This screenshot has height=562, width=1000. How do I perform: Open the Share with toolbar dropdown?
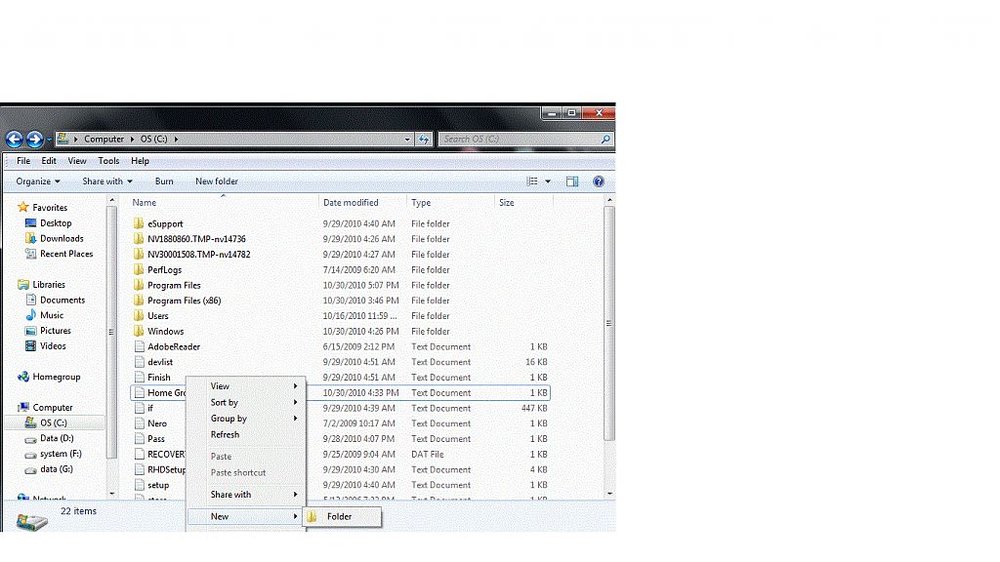[107, 182]
